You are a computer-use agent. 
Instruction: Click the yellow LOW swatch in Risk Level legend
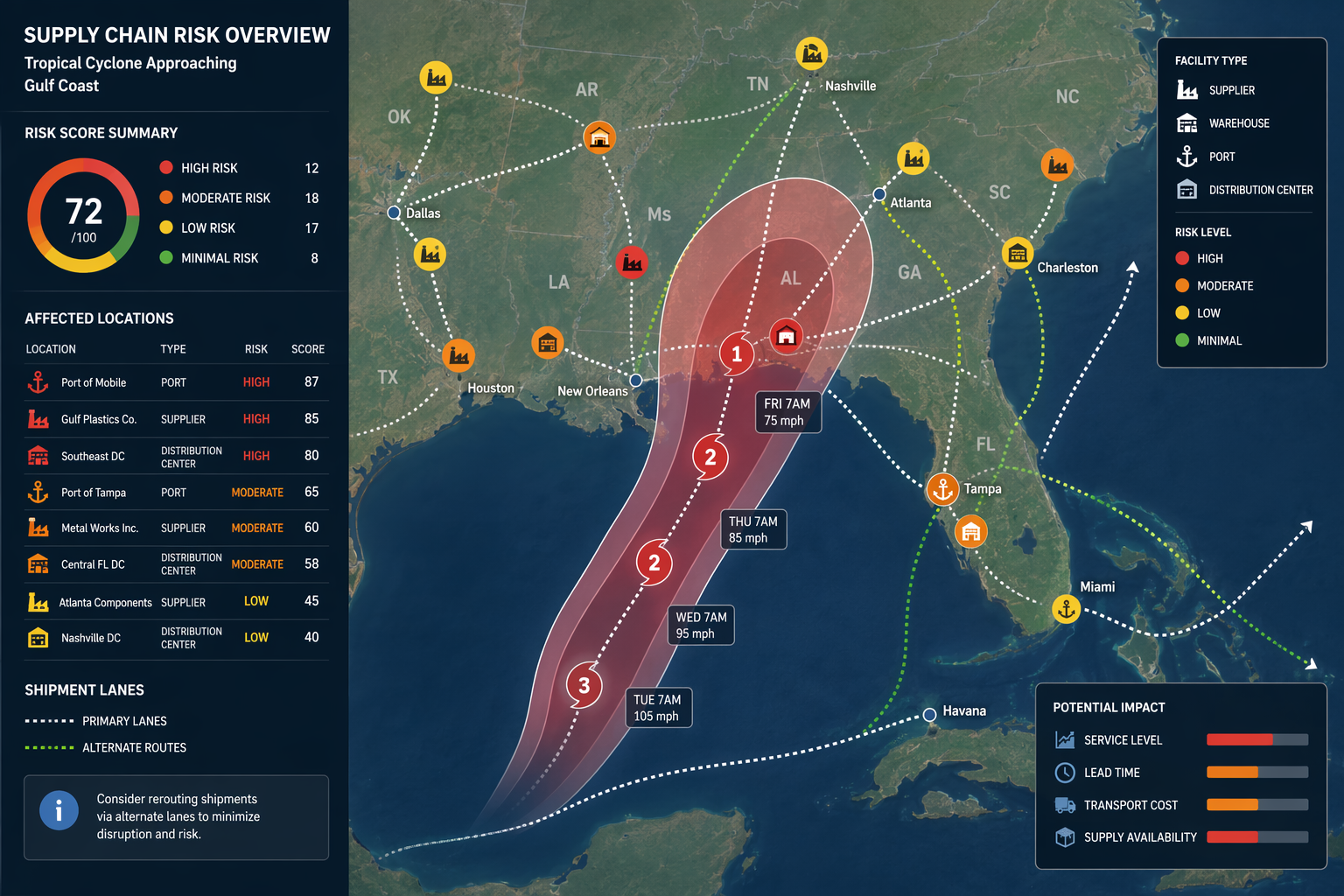pos(1182,312)
